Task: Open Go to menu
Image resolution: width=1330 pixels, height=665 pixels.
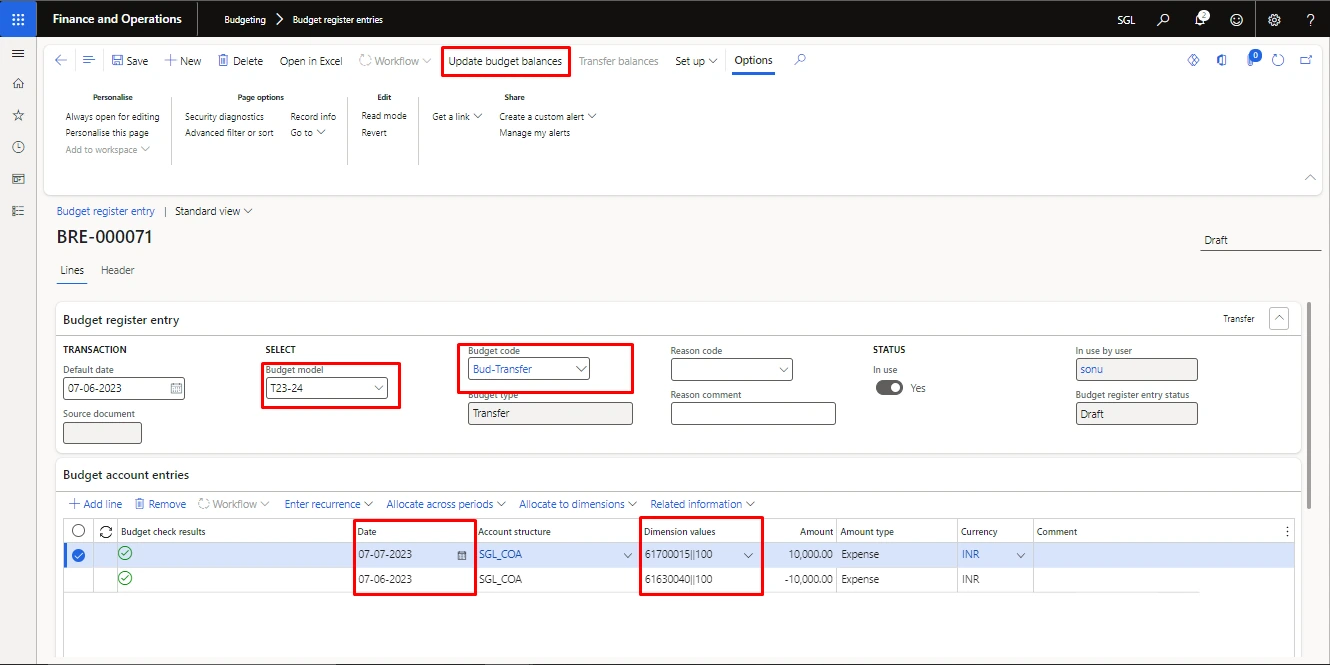Action: [x=308, y=132]
